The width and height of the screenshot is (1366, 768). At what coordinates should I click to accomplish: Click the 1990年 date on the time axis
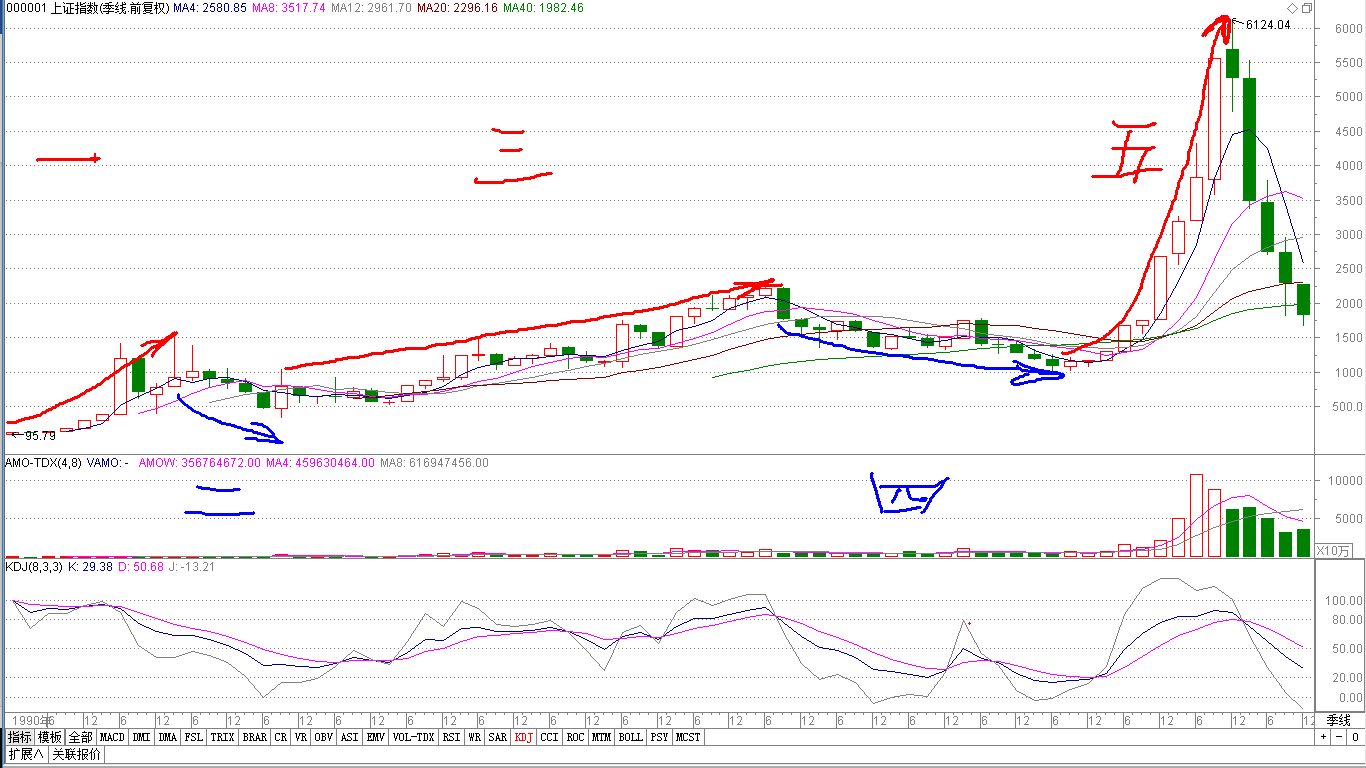[x=31, y=720]
